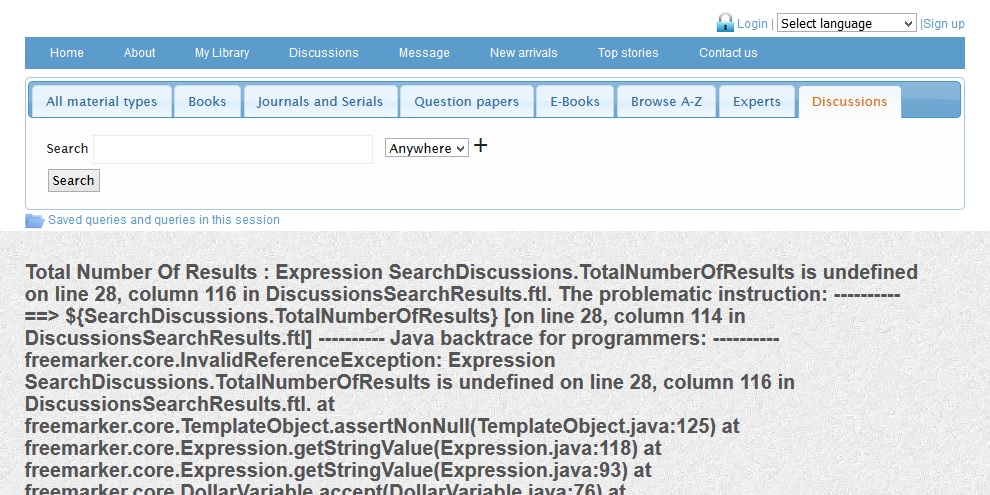
Task: Open the Top stories menu item
Action: tap(628, 53)
